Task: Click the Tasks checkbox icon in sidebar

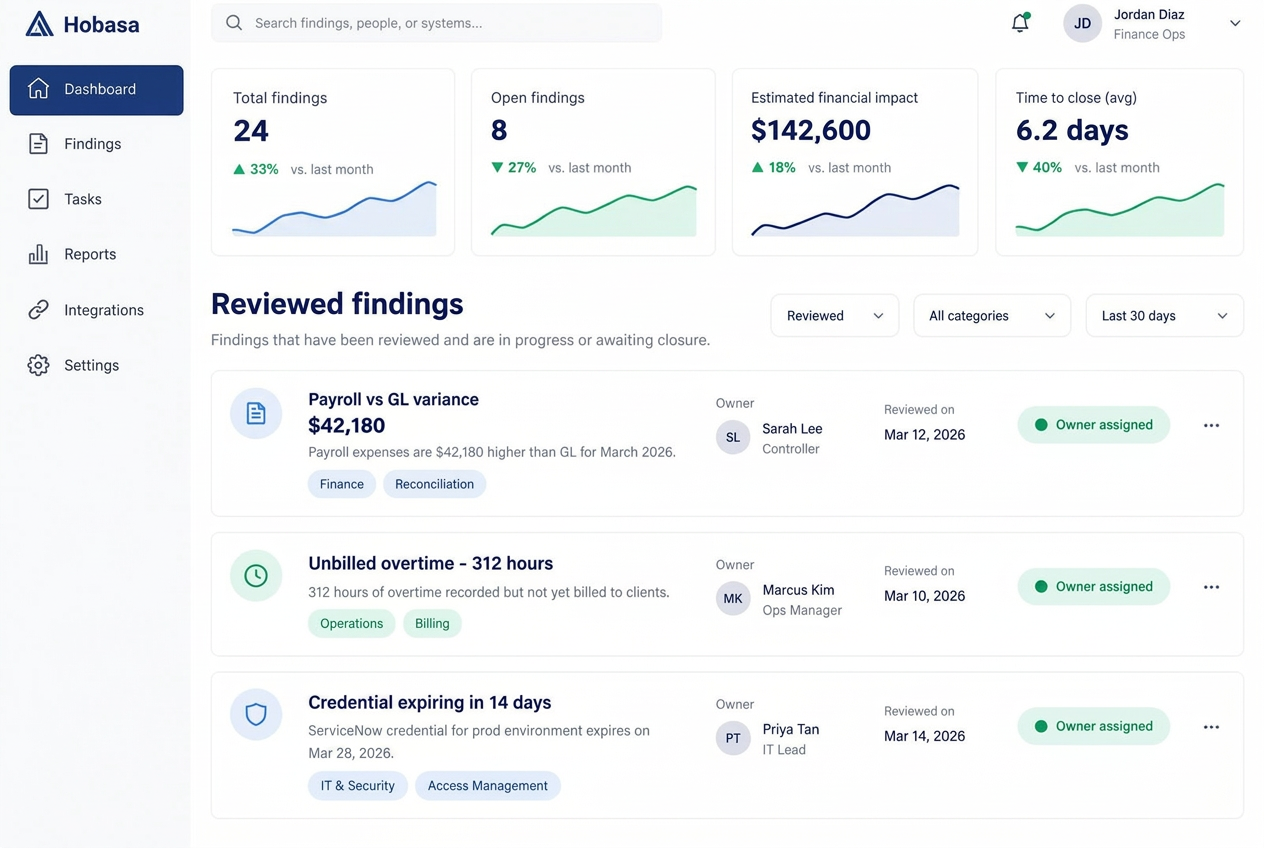Action: (x=38, y=199)
